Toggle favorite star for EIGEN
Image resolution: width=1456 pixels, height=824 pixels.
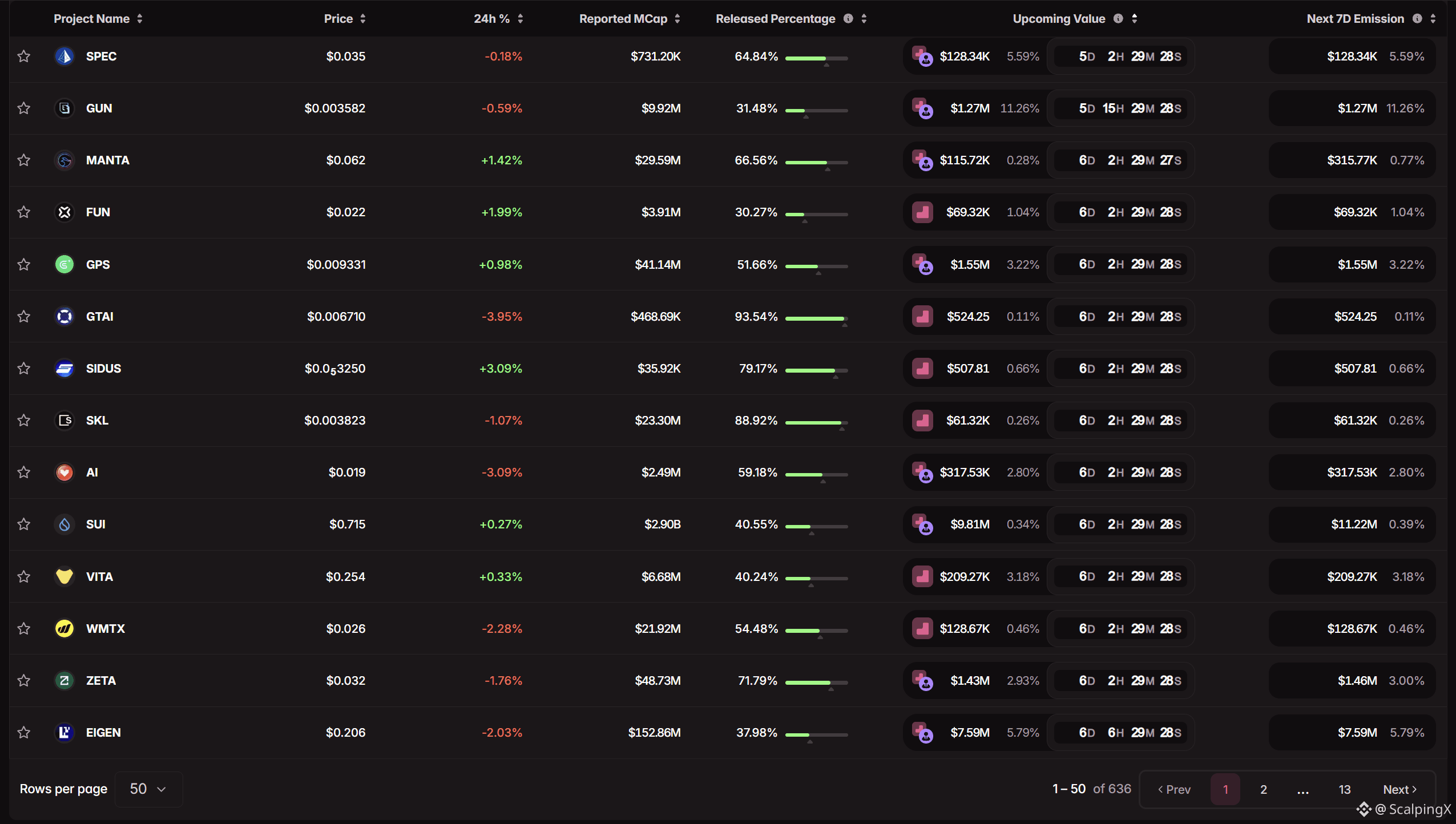tap(23, 732)
